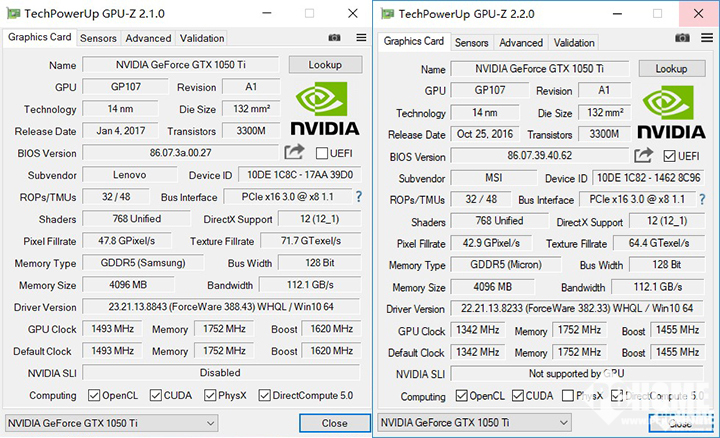Viewport: 720px width, 438px height.
Task: Toggle OpenCL checkbox in GPU-Z 2.2.0
Action: coord(461,396)
